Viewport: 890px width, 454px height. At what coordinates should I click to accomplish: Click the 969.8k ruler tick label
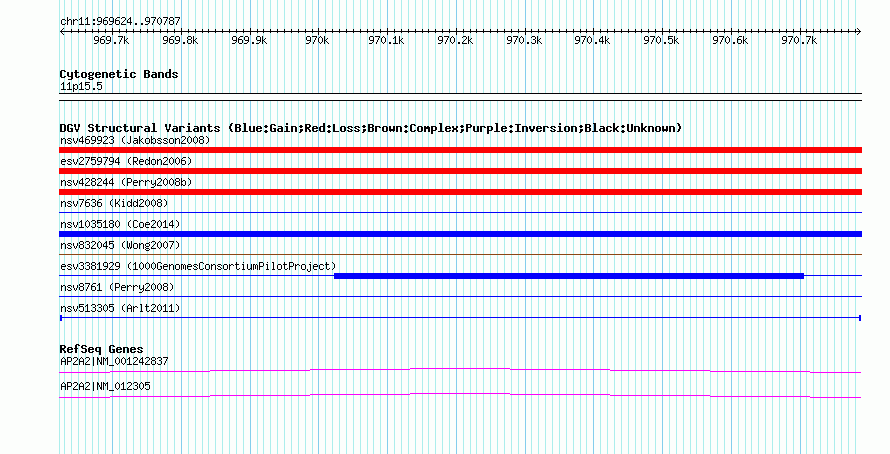click(x=180, y=40)
